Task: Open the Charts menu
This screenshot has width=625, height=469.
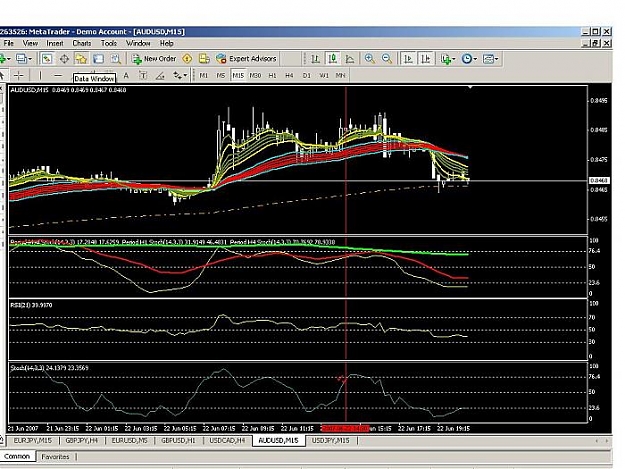Action: click(x=82, y=43)
